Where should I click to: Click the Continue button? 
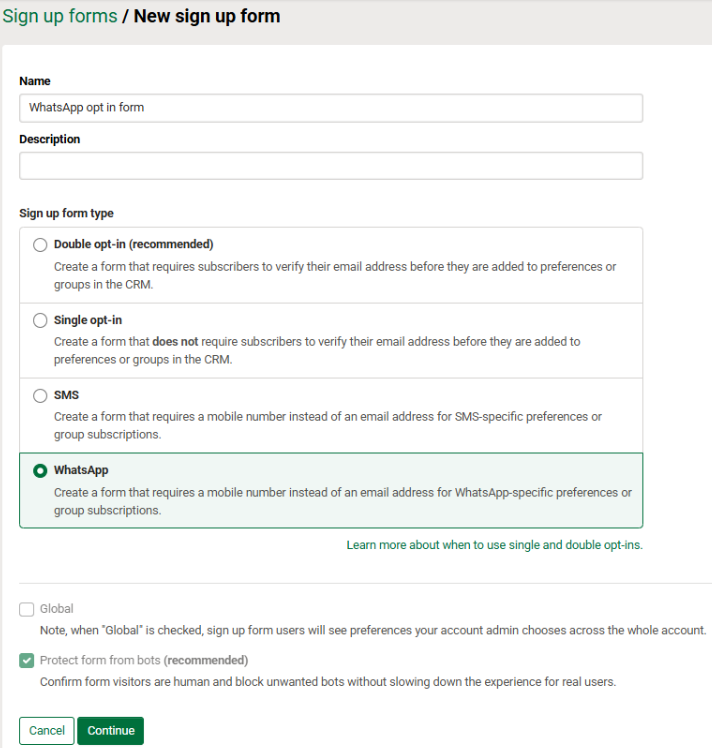pyautogui.click(x=111, y=730)
